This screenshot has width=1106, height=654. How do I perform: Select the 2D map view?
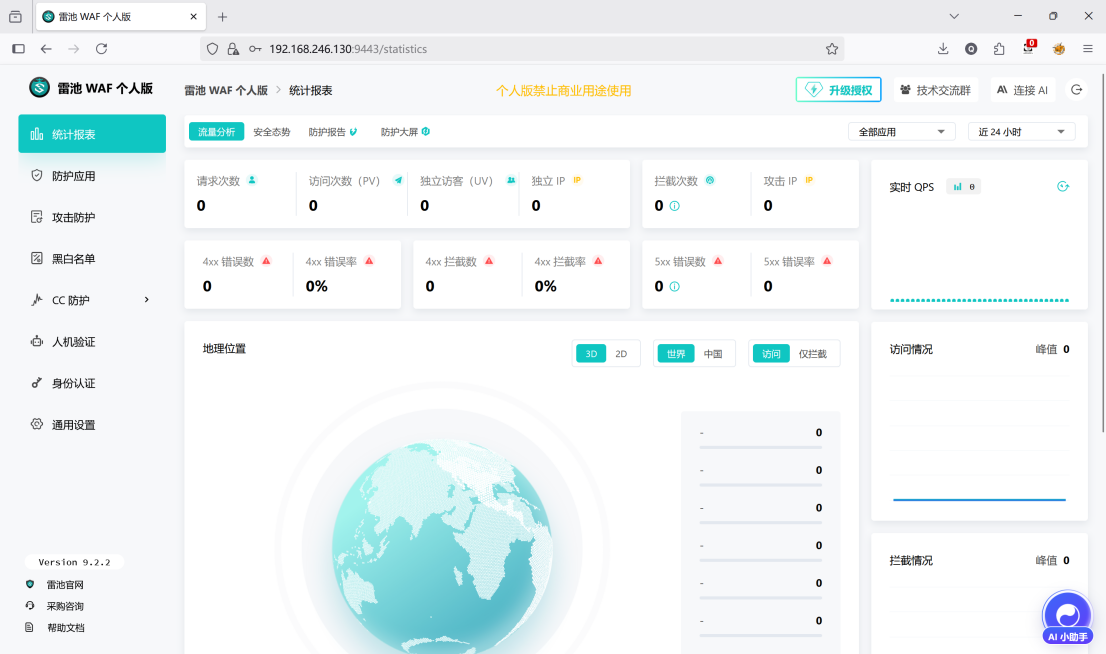coord(621,353)
